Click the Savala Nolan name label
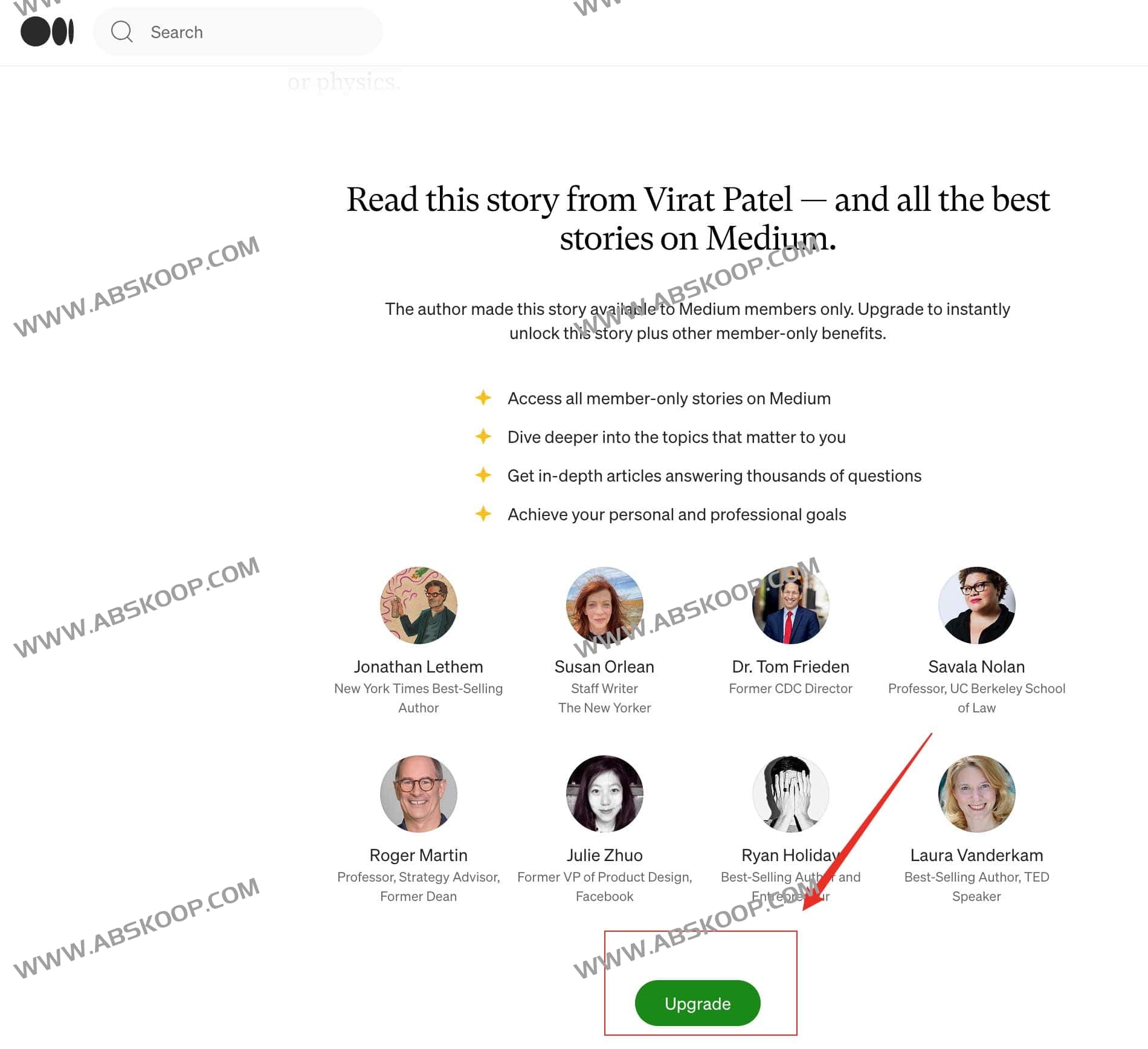This screenshot has width=1148, height=1049. (x=976, y=667)
